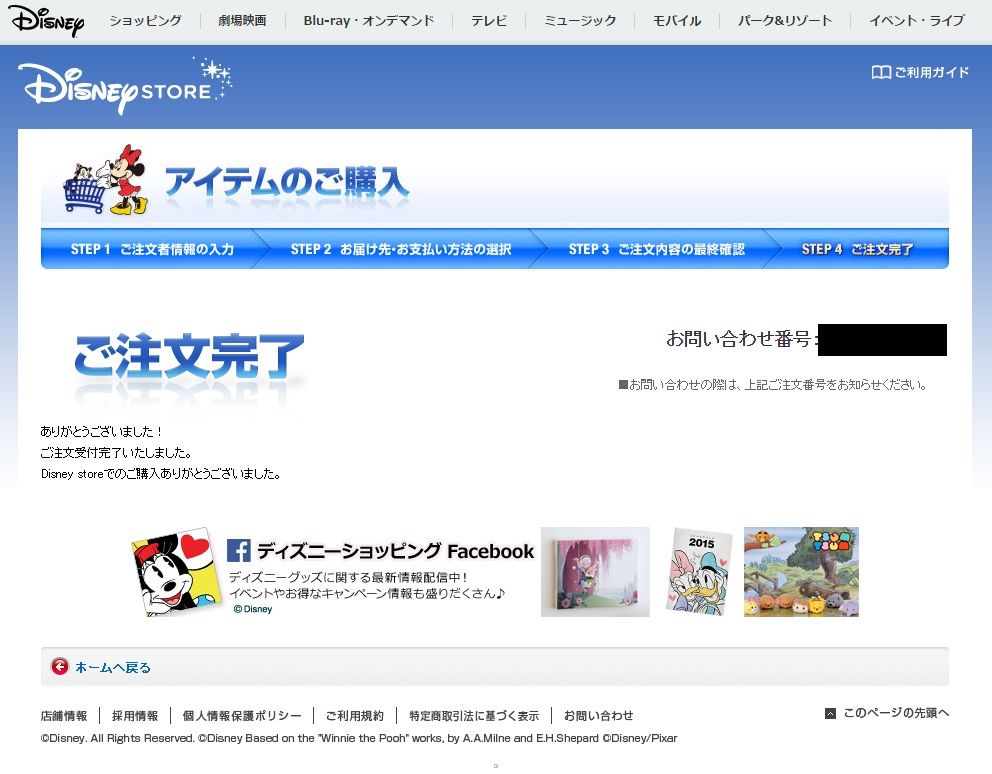The height and width of the screenshot is (774, 992).
Task: Click STEP 2 お届け先・お支払い方法の選択
Action: click(400, 249)
